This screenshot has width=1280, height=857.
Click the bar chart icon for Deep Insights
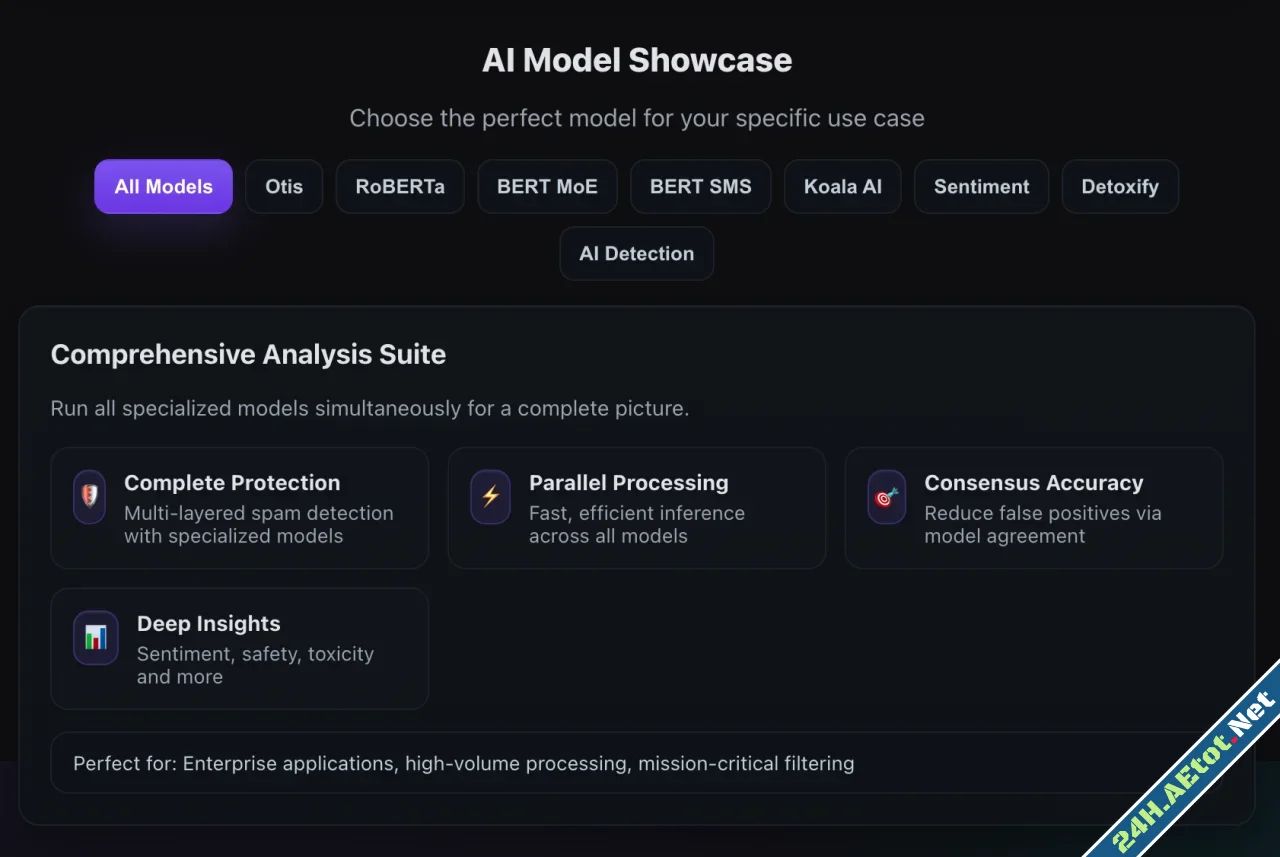click(95, 637)
